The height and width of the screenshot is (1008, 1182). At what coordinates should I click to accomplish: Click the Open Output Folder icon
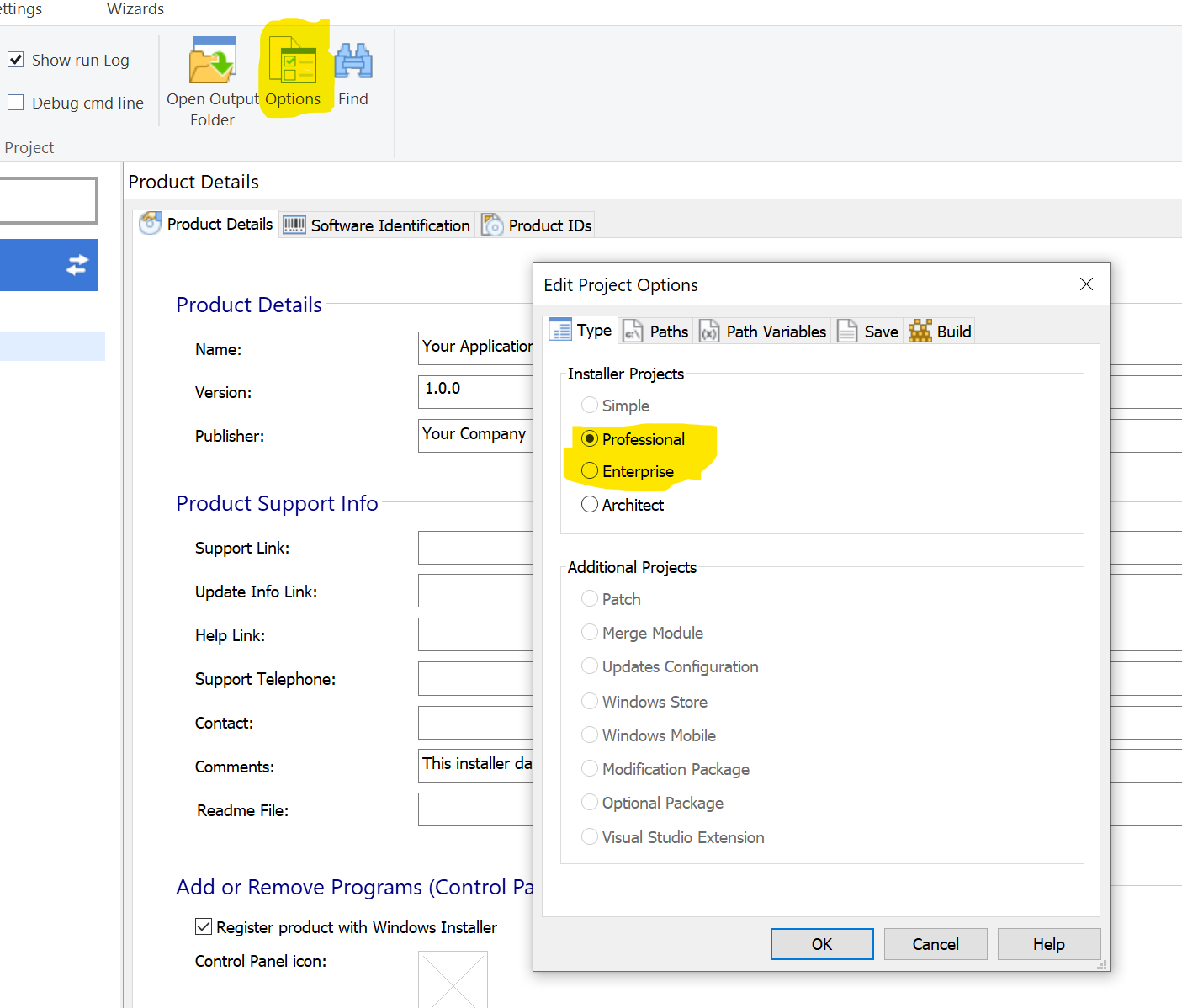click(212, 61)
